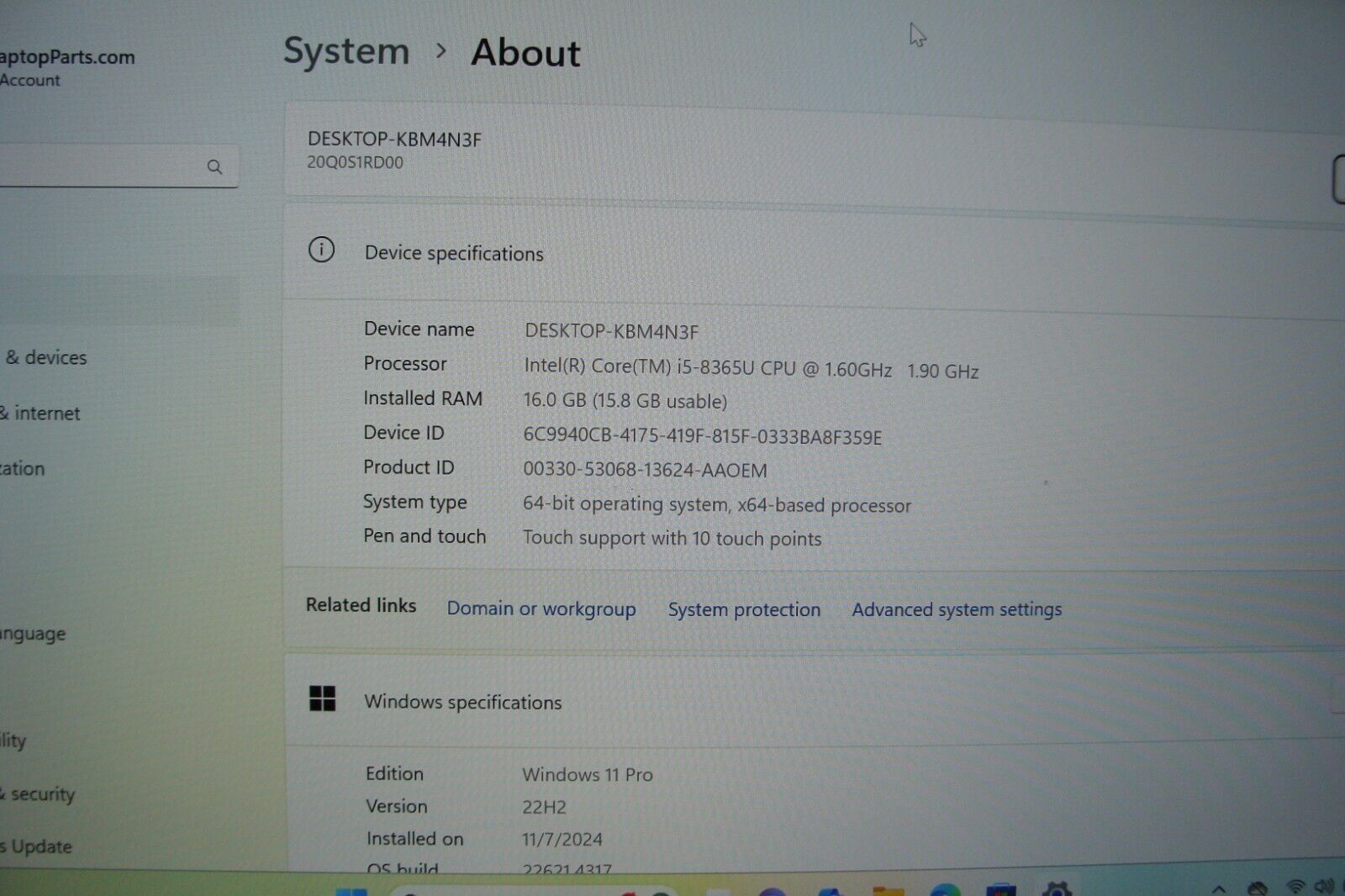The height and width of the screenshot is (896, 1345).
Task: Click the LaptopParts.com account name
Action: coord(67,57)
